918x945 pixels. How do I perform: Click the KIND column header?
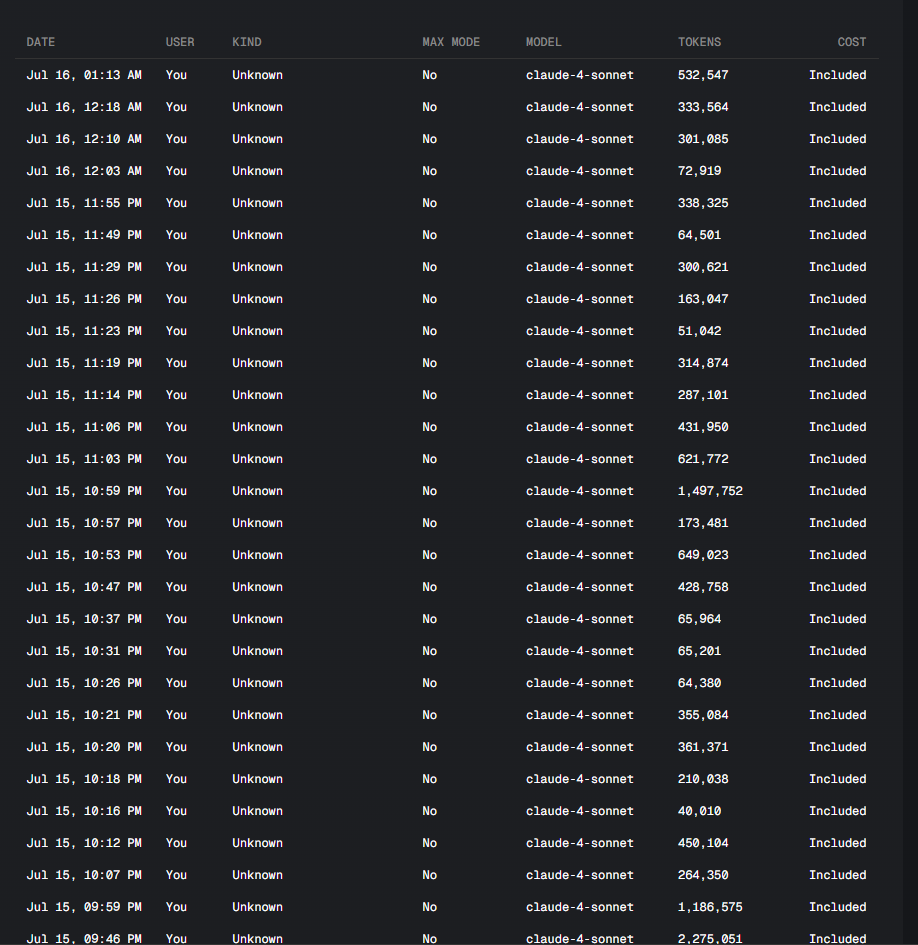247,42
